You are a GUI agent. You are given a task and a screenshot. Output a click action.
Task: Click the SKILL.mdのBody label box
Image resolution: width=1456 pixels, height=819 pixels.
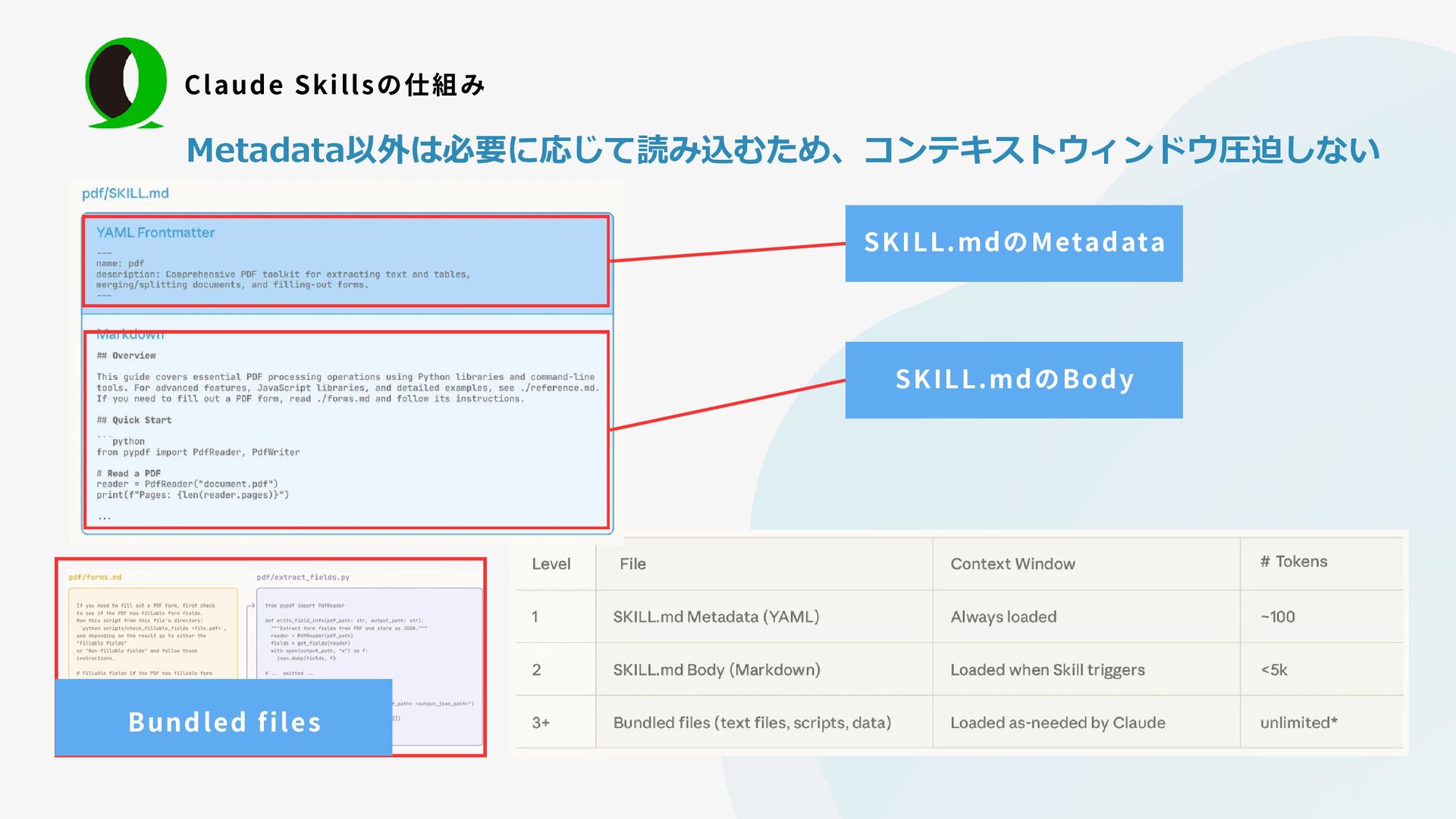pos(1013,380)
